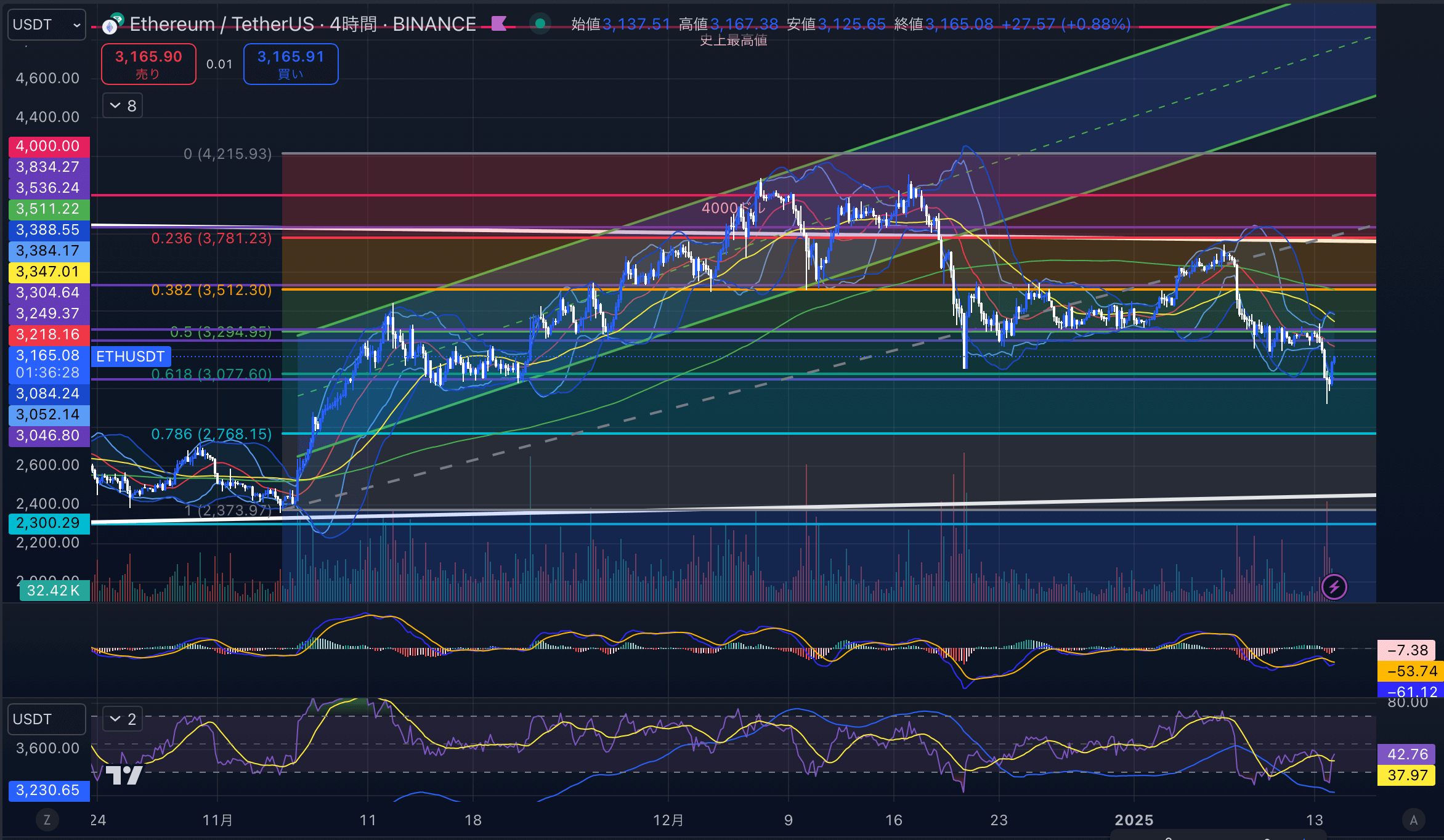Open the USDT currency dropdown at top
The image size is (1444, 840).
click(47, 25)
